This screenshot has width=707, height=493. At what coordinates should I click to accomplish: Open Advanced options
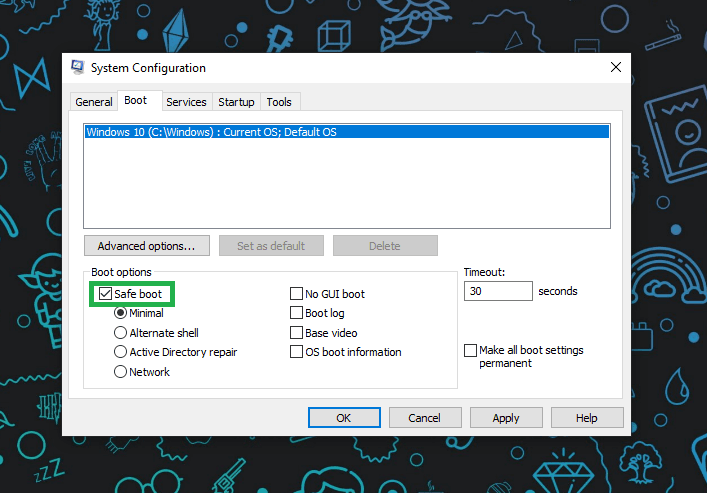(x=147, y=246)
